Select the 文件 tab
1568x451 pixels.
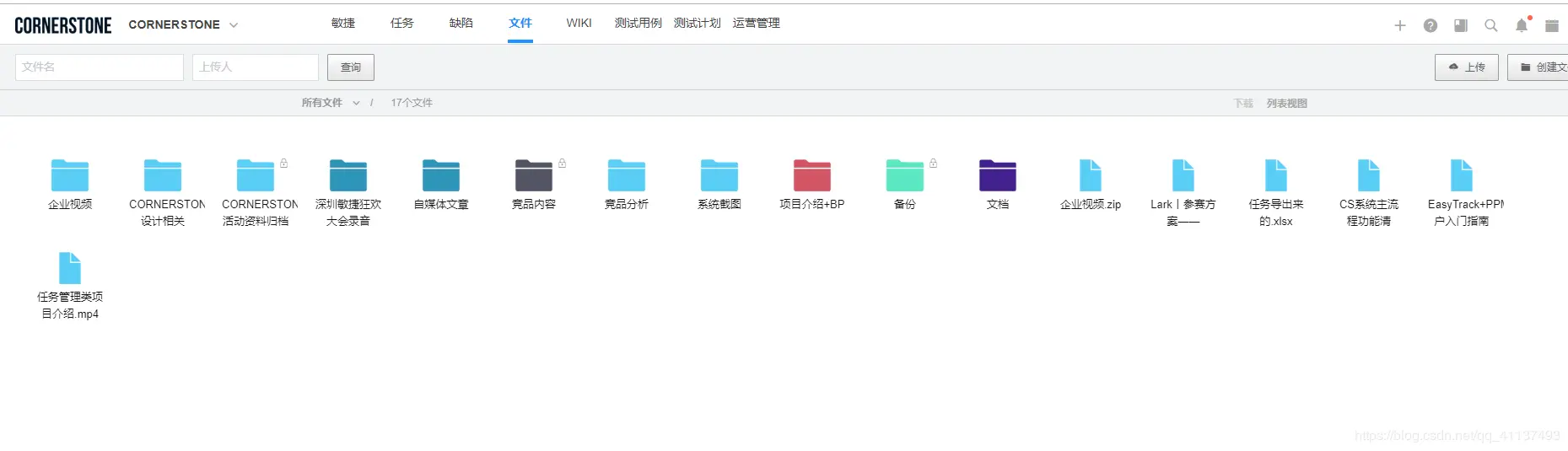pos(520,24)
